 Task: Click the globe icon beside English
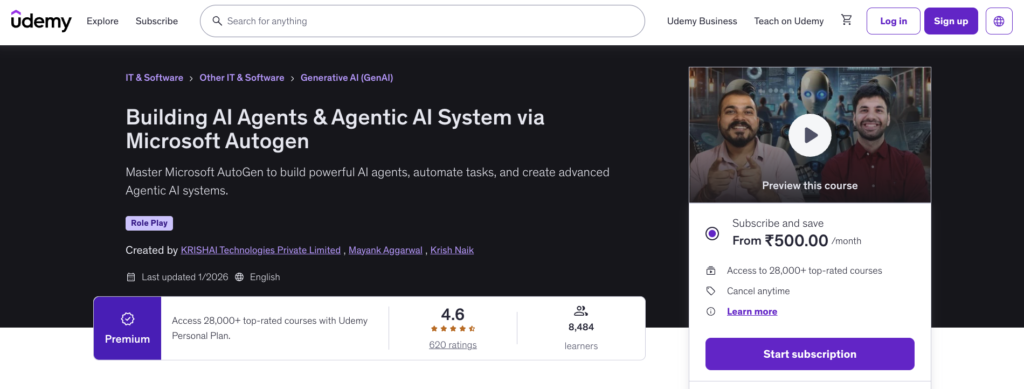[x=239, y=277]
